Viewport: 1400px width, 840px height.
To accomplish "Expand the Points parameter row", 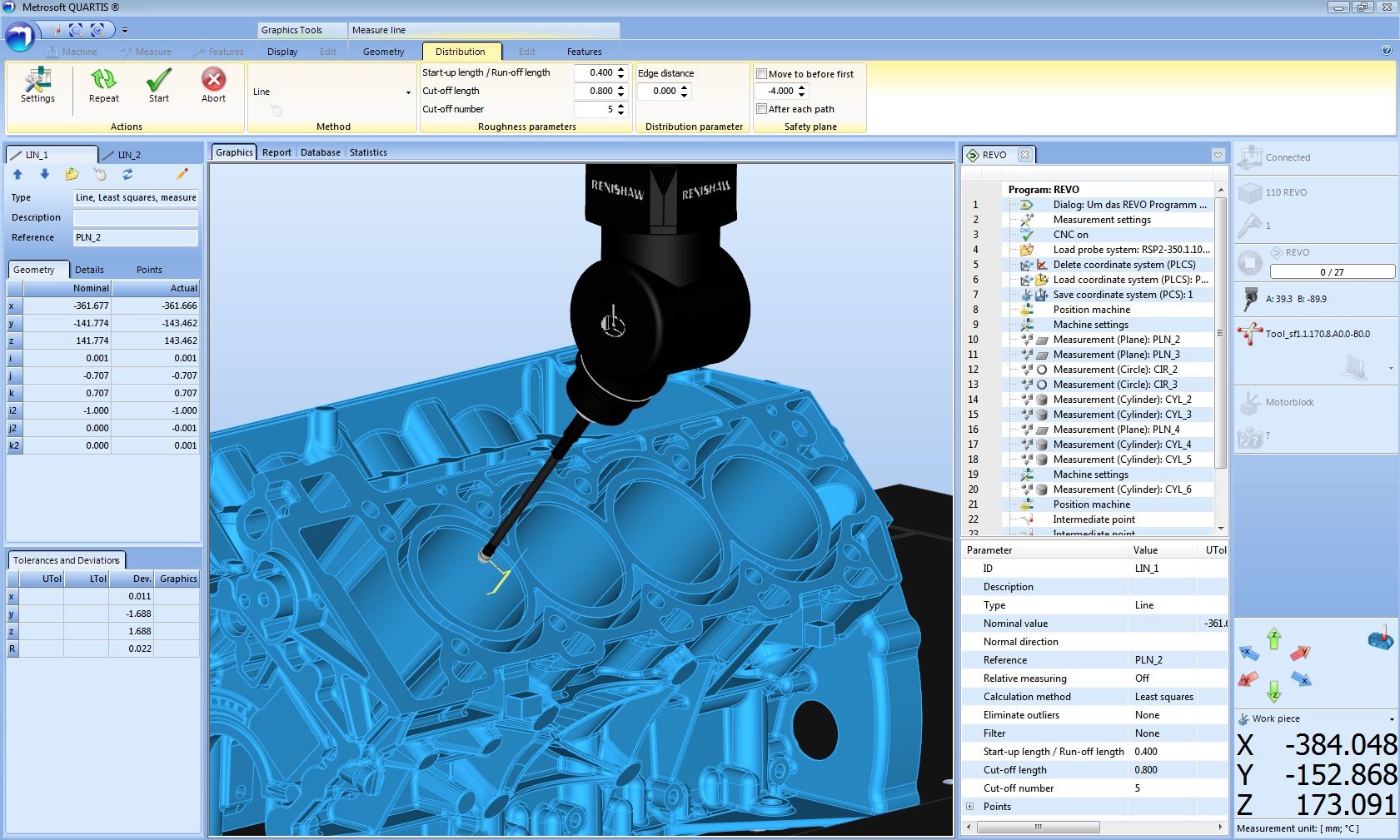I will pyautogui.click(x=969, y=807).
